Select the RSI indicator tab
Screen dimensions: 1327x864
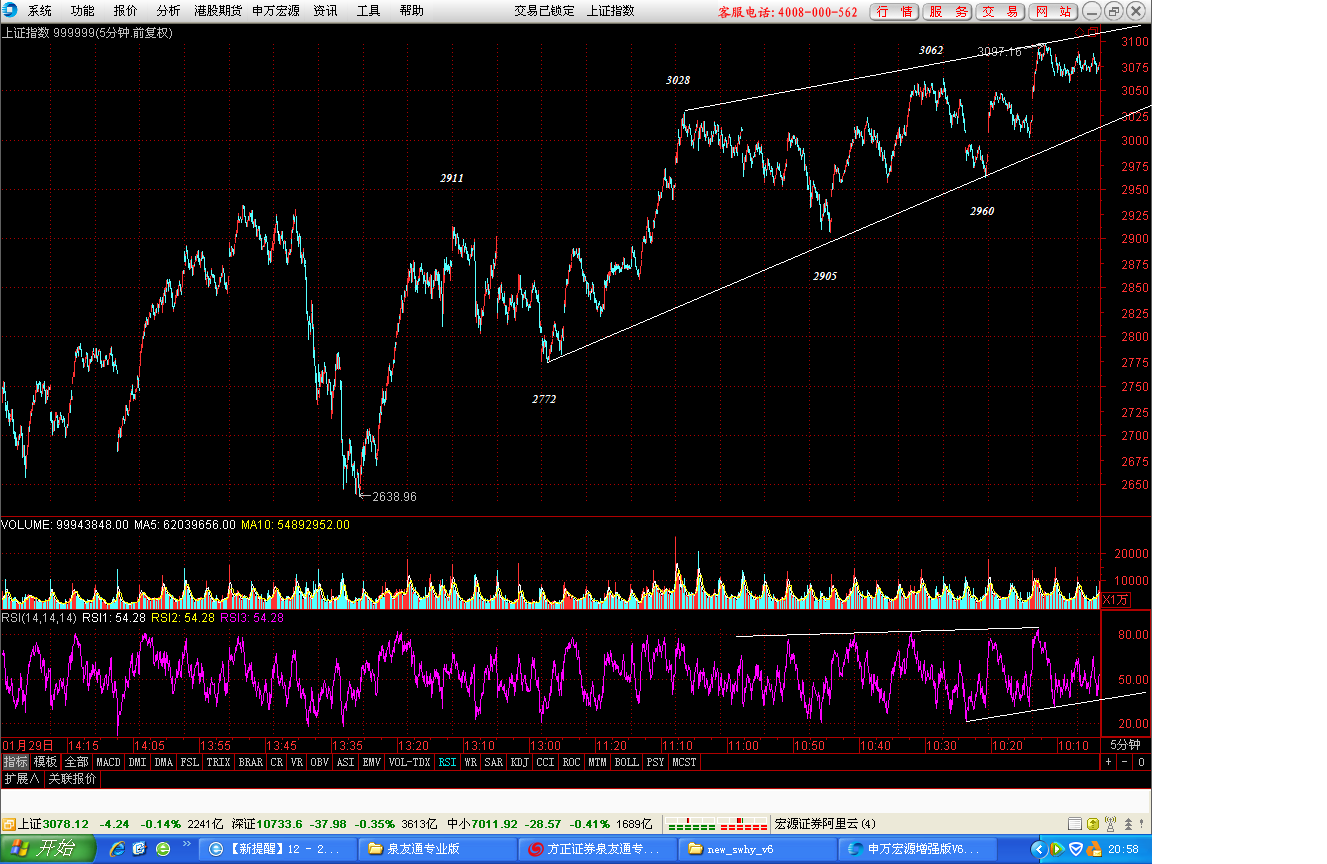click(x=447, y=762)
